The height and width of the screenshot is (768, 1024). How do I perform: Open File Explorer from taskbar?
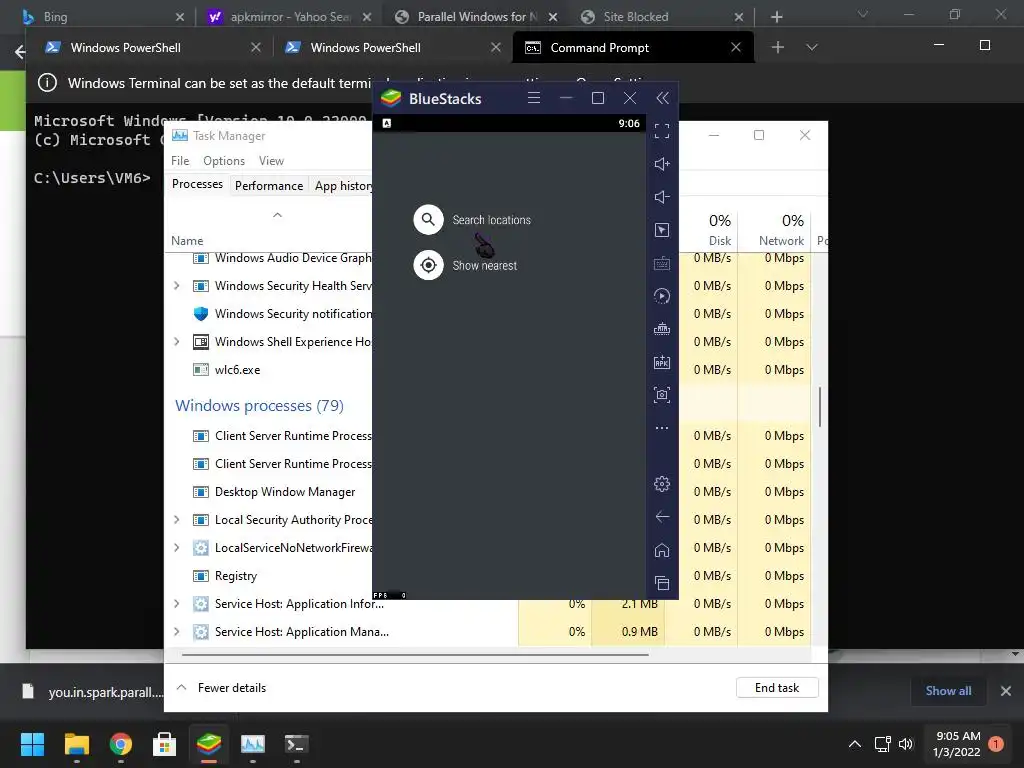(x=76, y=744)
